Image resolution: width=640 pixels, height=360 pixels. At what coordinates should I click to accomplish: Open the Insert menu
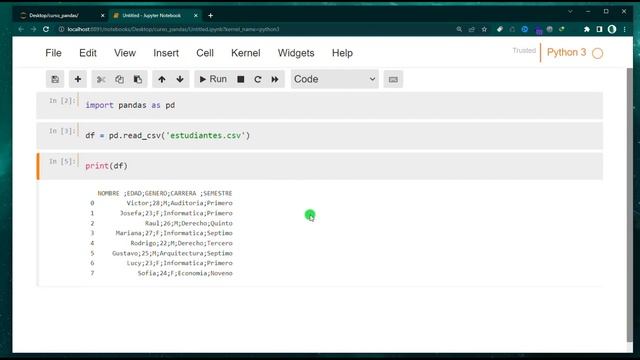pyautogui.click(x=166, y=53)
